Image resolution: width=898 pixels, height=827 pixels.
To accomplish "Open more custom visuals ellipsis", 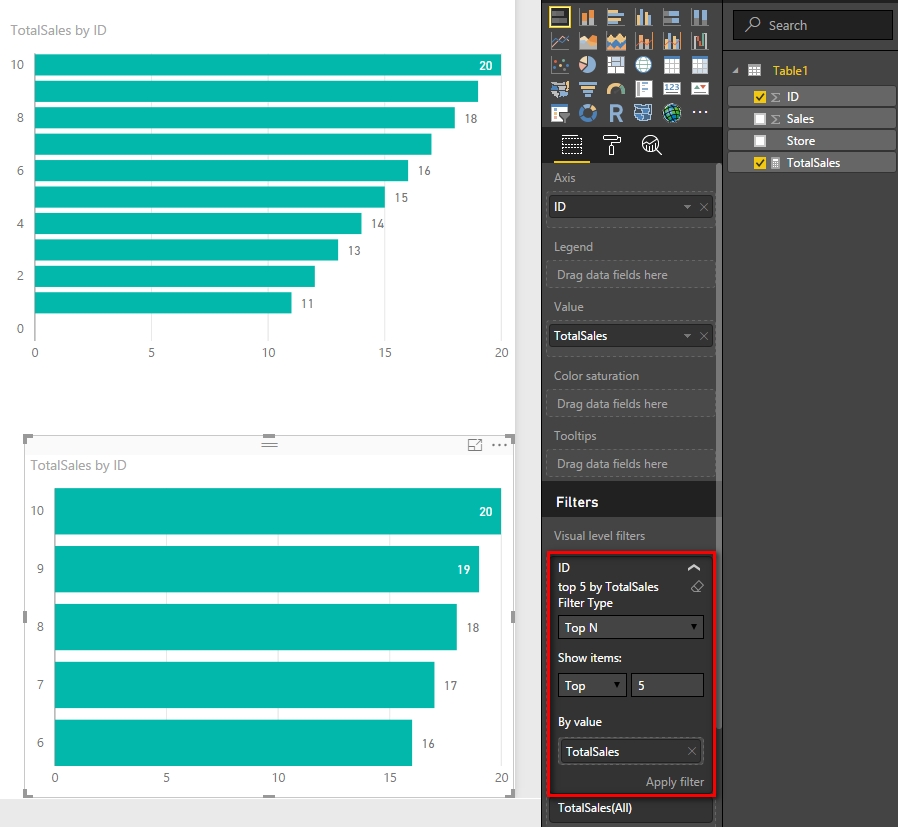I will 700,113.
